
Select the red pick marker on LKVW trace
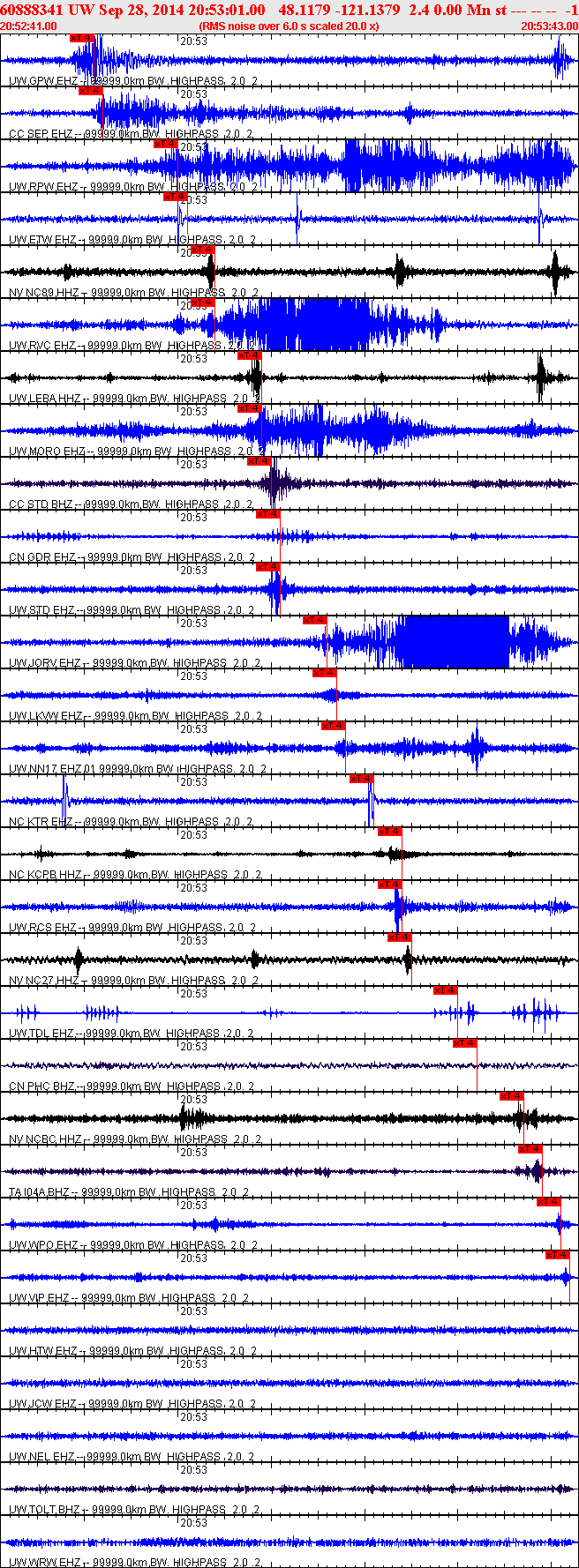point(324,673)
